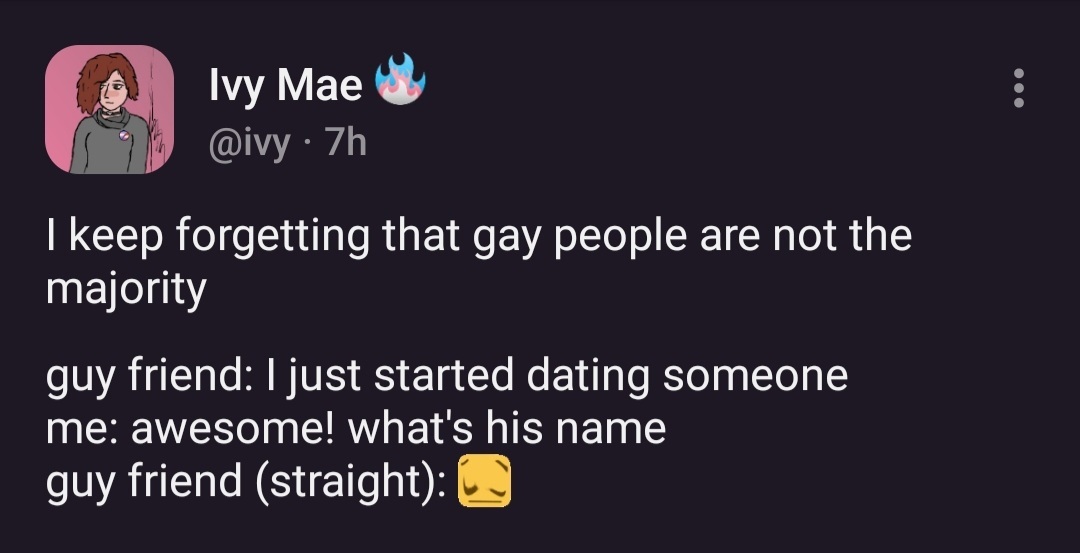The height and width of the screenshot is (553, 1080).
Task: Click the dot separator before 7h
Action: tap(307, 145)
